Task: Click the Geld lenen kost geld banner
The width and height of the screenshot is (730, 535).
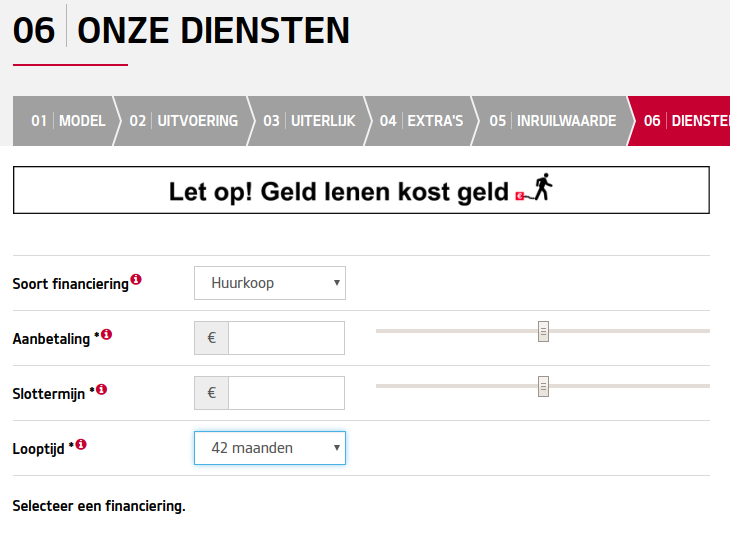Action: coord(361,190)
